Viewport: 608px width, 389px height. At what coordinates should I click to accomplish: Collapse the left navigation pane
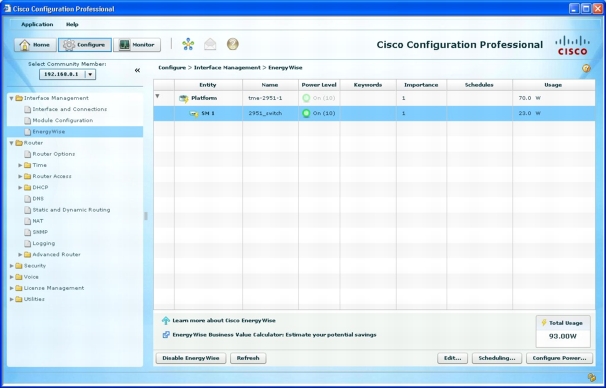137,70
